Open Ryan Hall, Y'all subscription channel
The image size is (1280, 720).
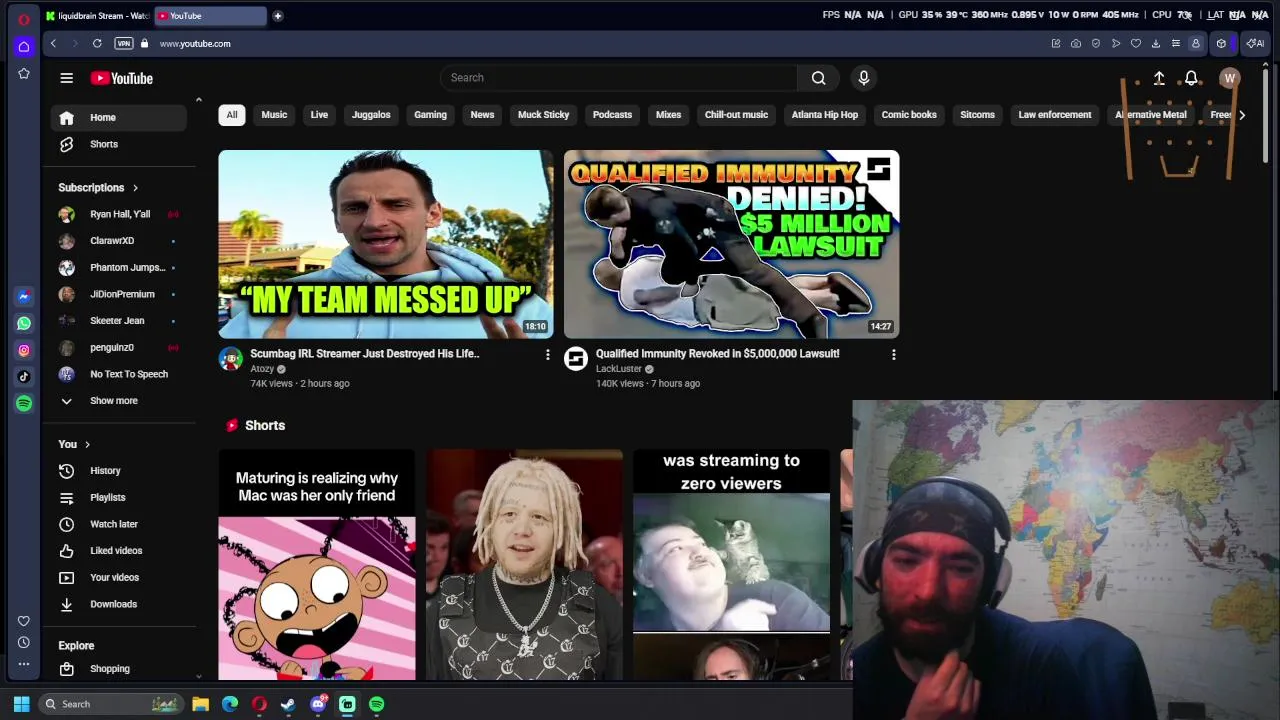(x=119, y=214)
